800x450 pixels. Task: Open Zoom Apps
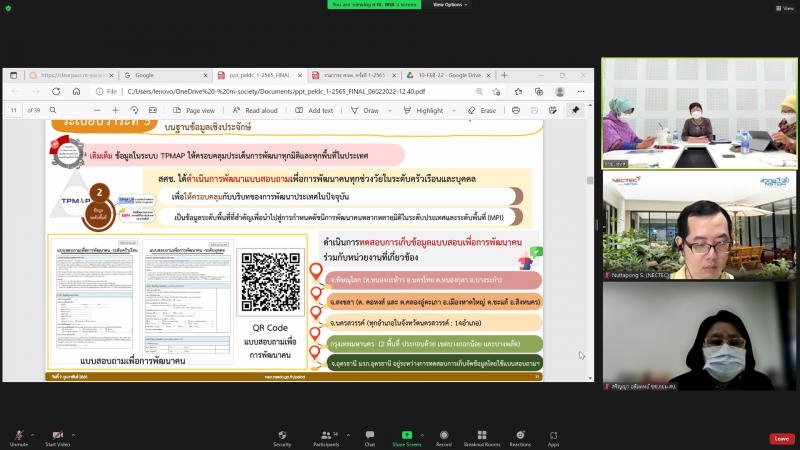click(554, 438)
